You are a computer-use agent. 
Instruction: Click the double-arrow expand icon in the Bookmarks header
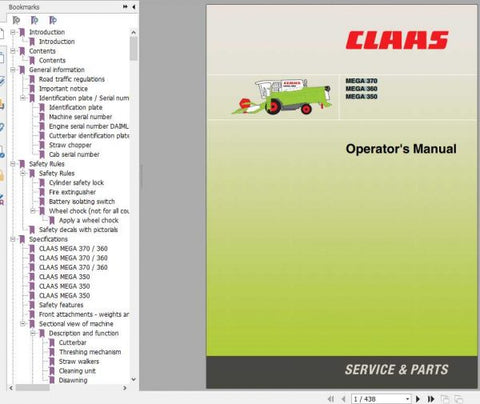coord(125,7)
